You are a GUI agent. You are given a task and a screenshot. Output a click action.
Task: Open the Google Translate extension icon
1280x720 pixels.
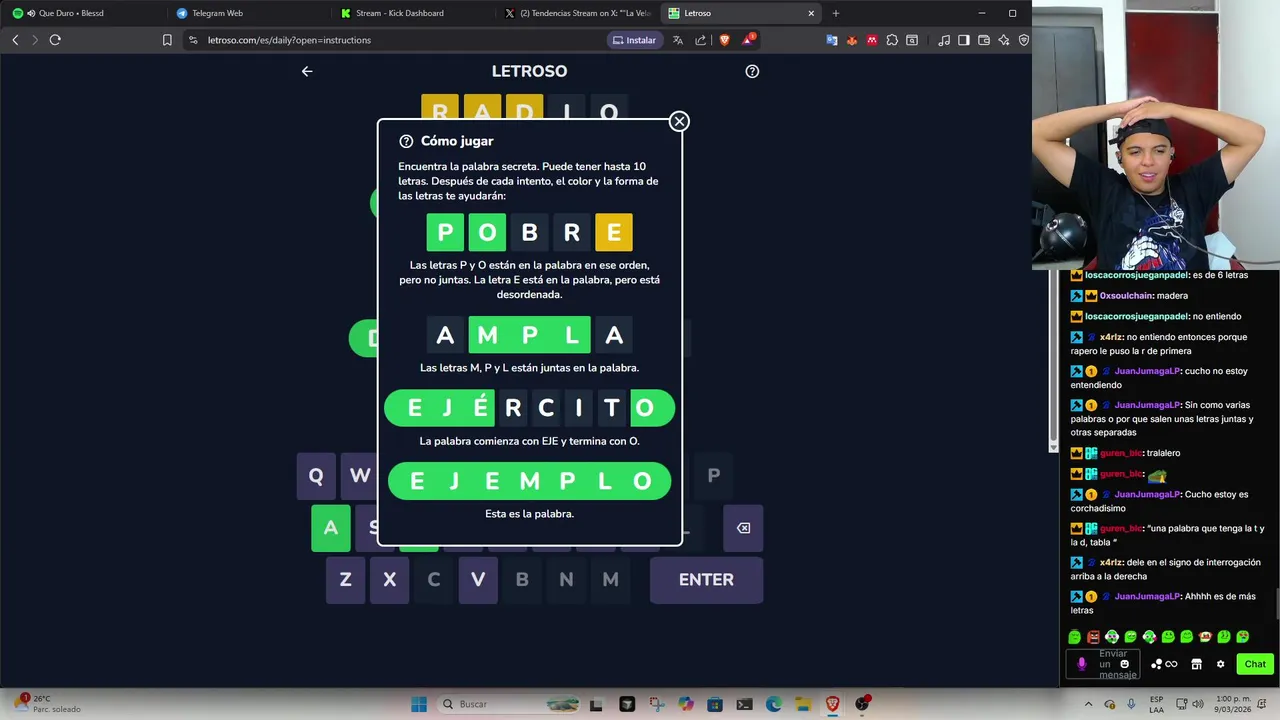pyautogui.click(x=831, y=40)
